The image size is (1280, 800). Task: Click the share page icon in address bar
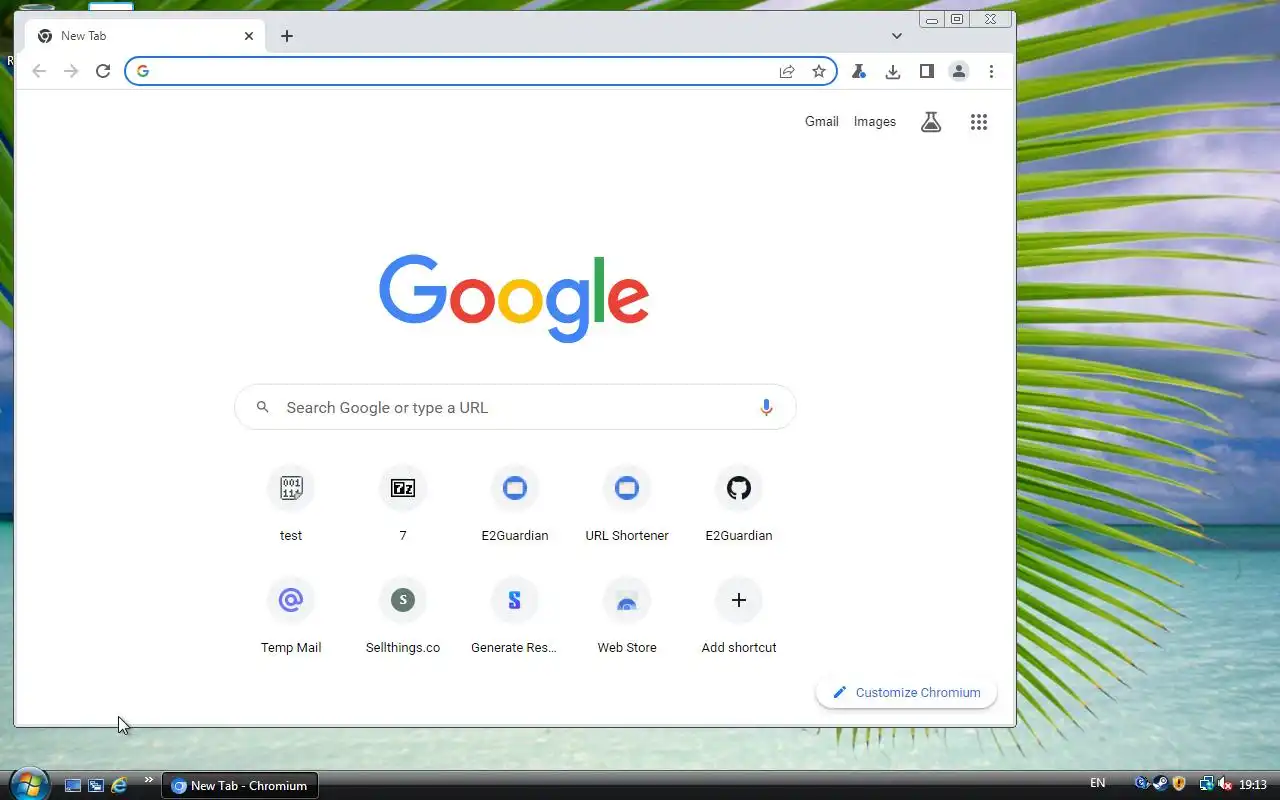[x=787, y=71]
